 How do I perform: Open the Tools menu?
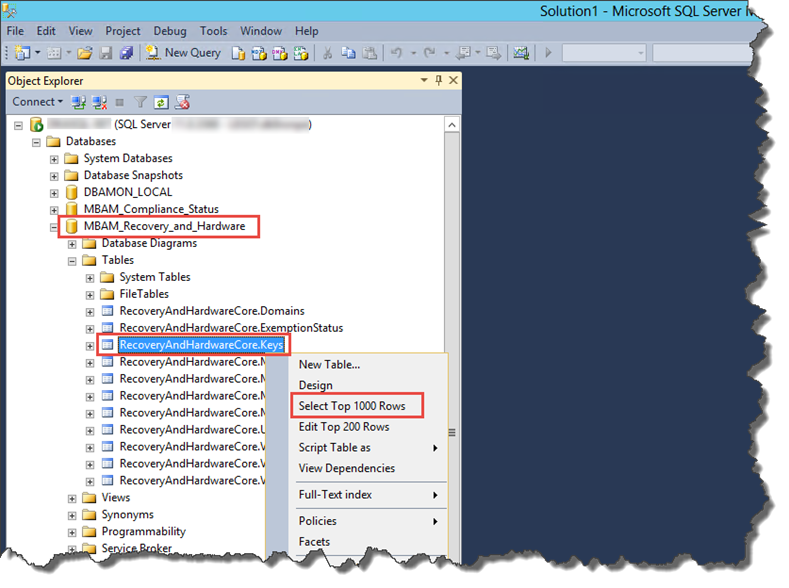point(214,31)
